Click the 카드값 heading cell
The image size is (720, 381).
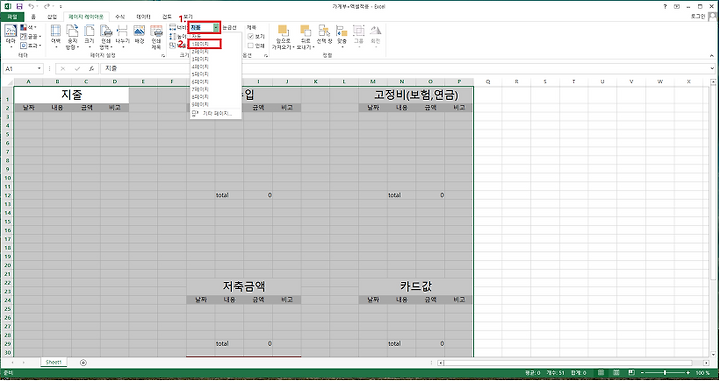[416, 286]
